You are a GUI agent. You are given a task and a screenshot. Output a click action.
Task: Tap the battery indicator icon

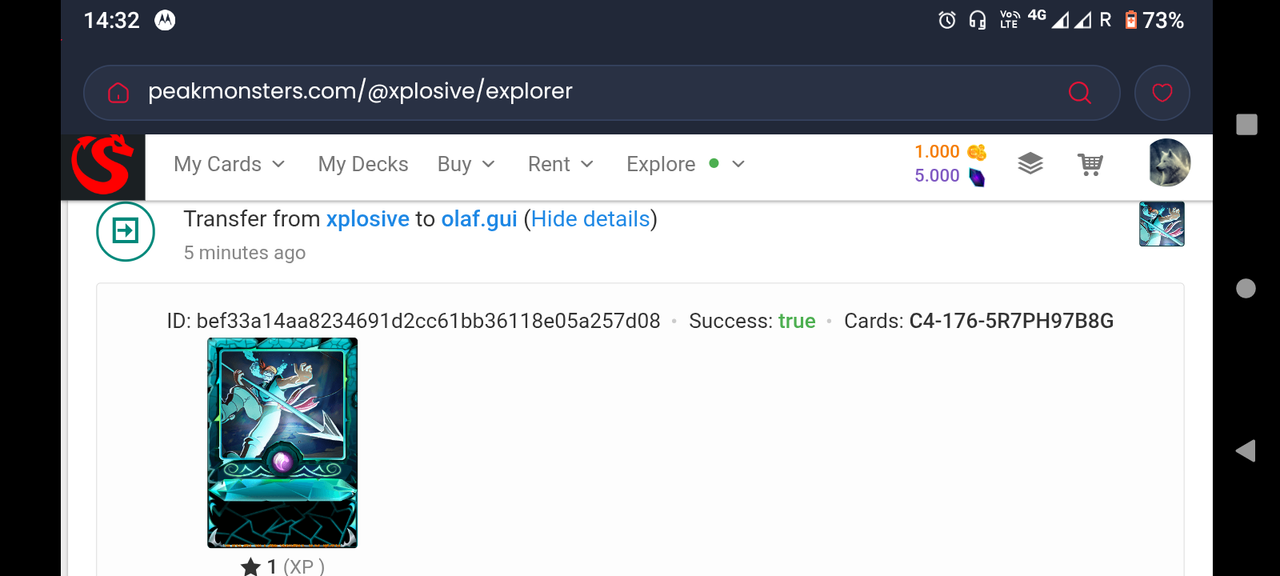click(x=1131, y=20)
